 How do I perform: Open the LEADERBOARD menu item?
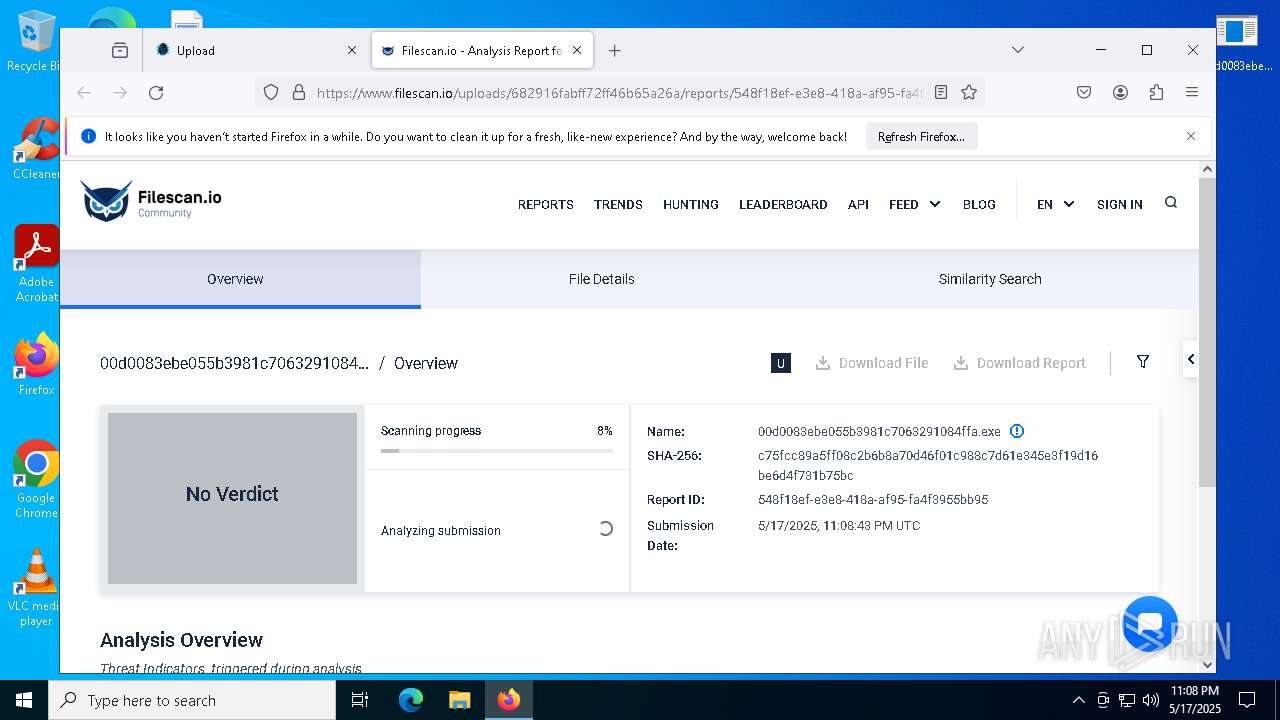(783, 204)
